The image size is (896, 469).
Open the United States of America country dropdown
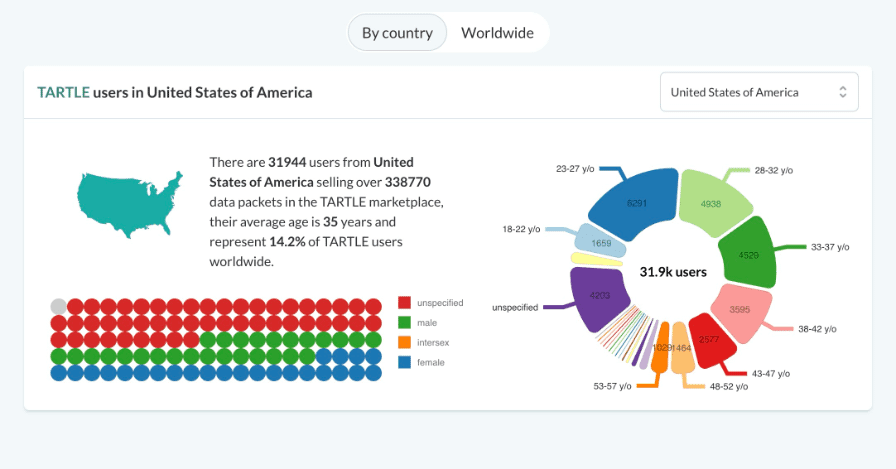point(759,92)
